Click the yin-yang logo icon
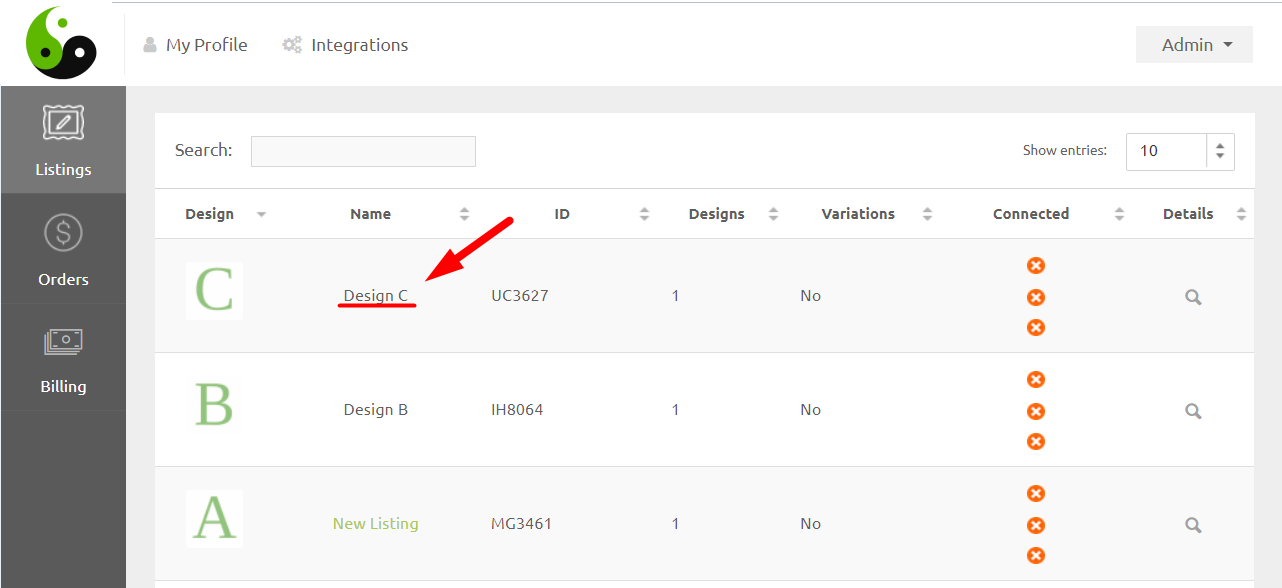Screen dimensions: 1282x588 pos(61,43)
